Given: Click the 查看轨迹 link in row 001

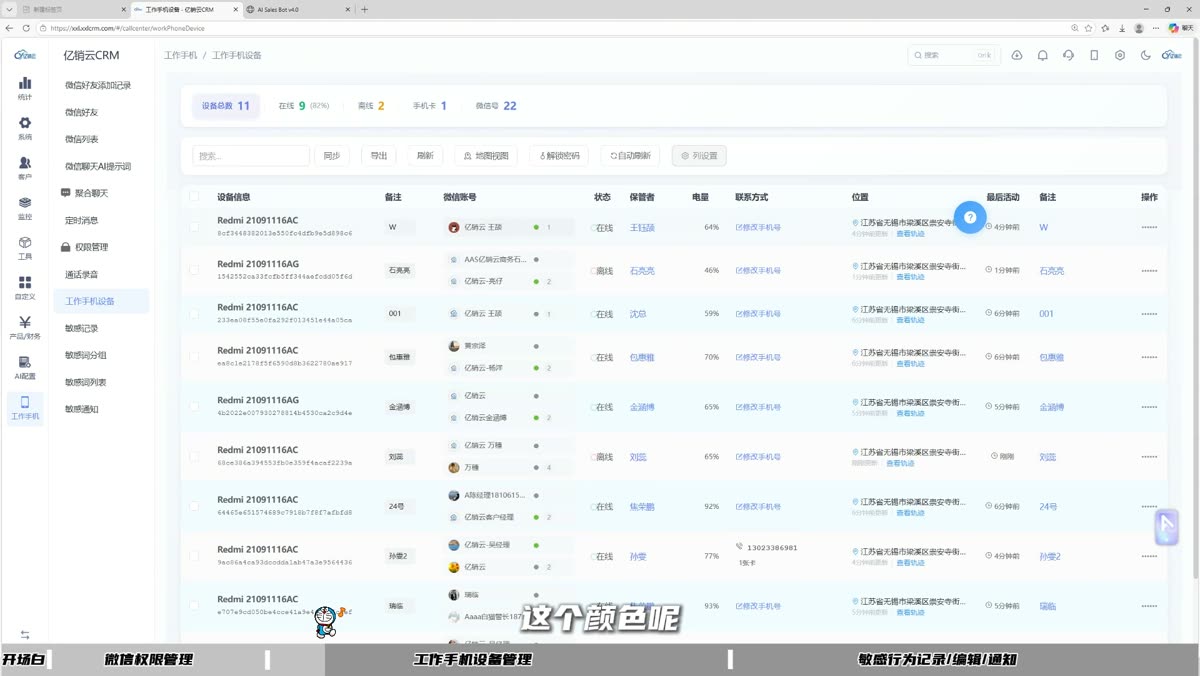Looking at the screenshot, I should 911,320.
